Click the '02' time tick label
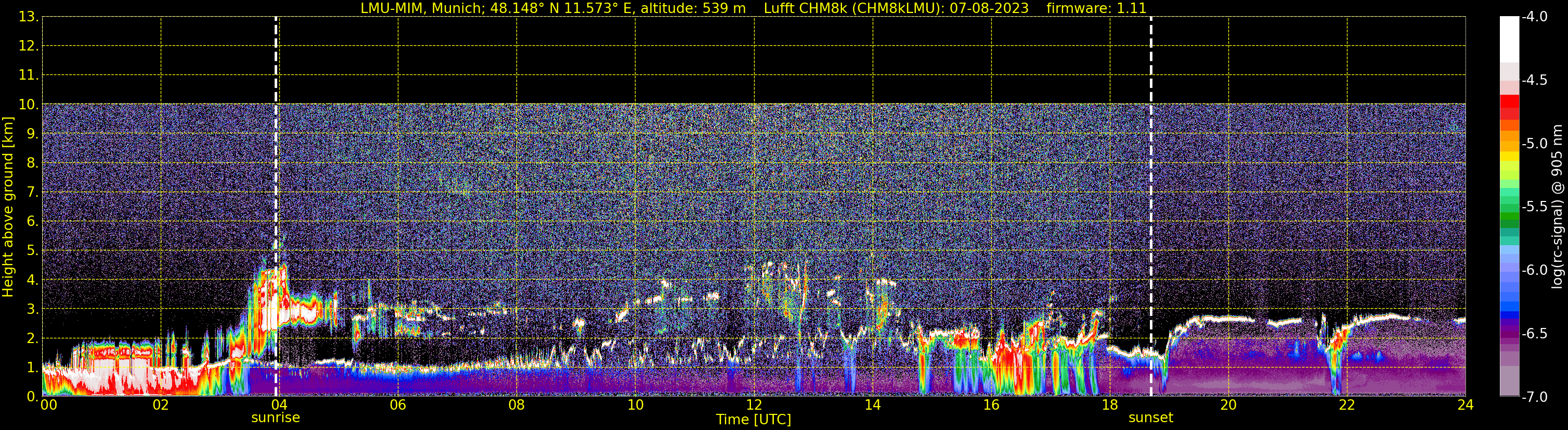 (161, 405)
